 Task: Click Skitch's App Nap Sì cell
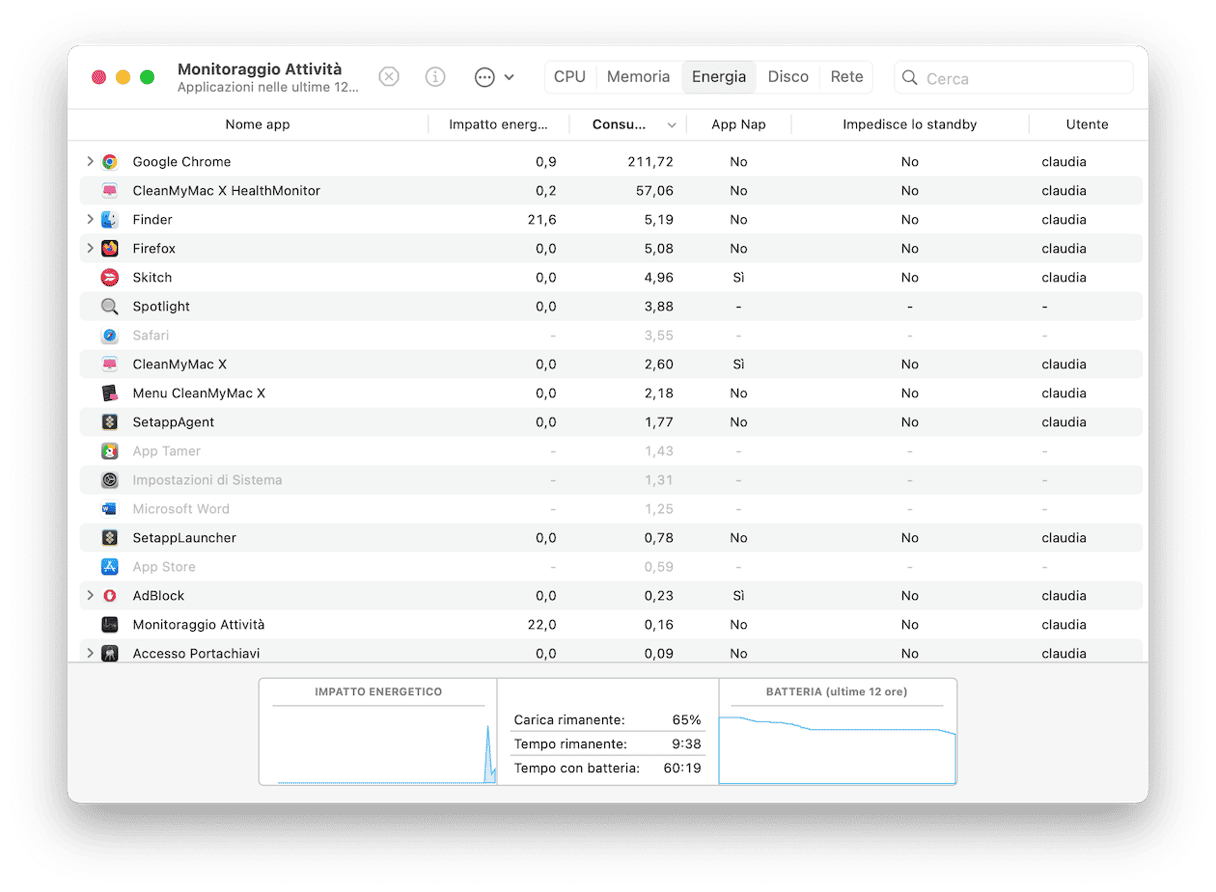(x=738, y=278)
